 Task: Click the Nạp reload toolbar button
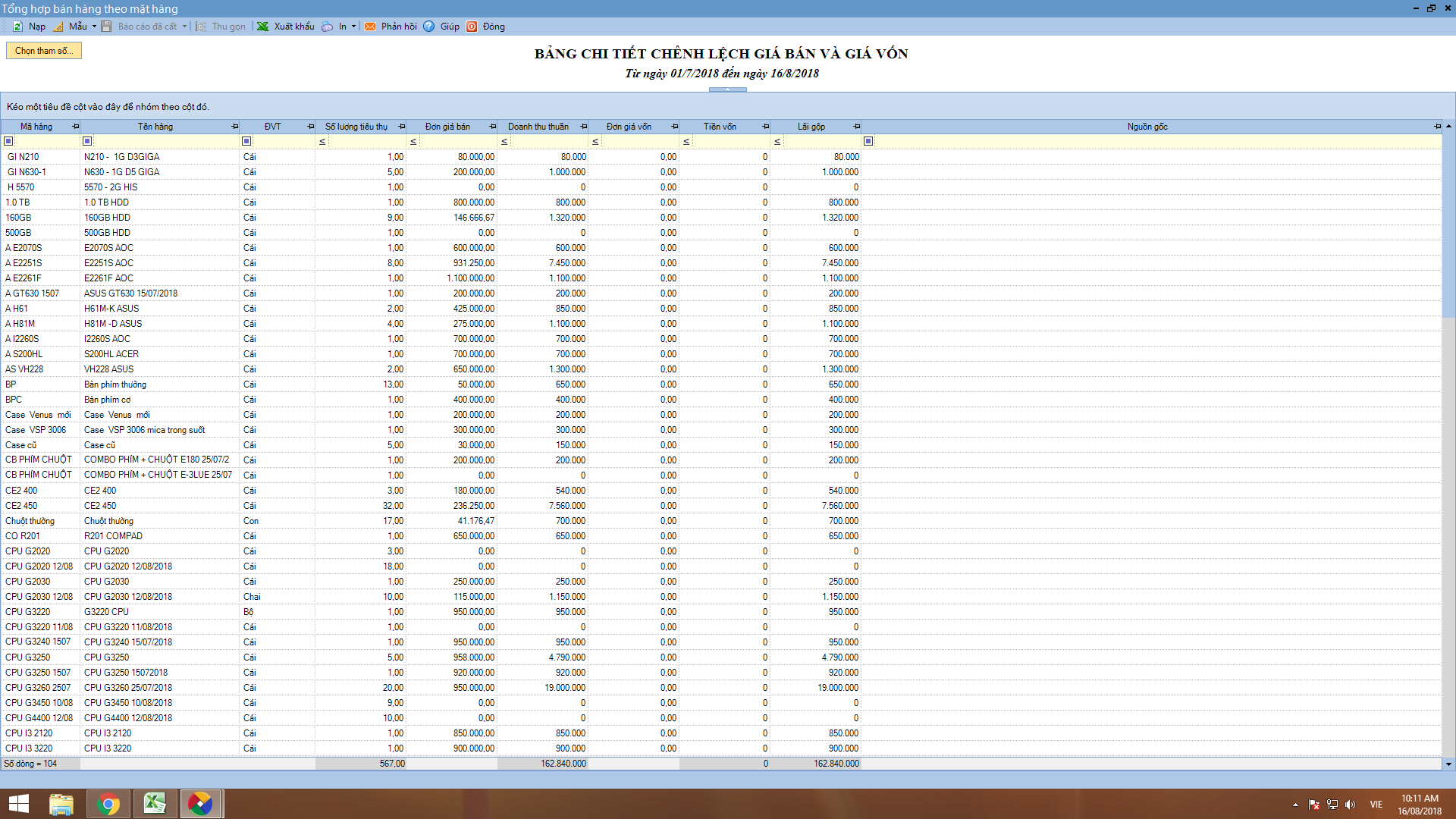pyautogui.click(x=29, y=27)
